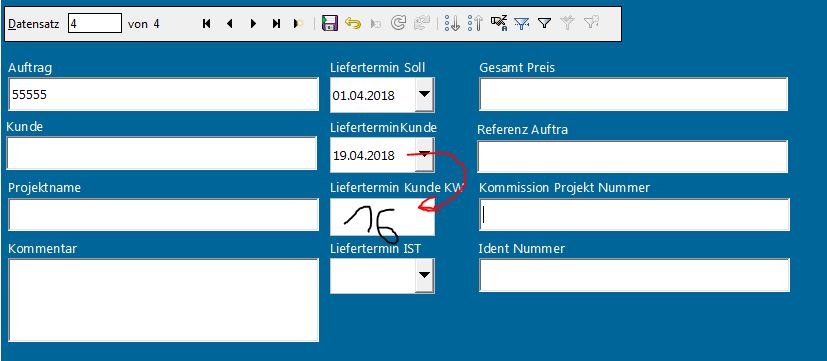Undo data entry with yellow arrow
This screenshot has height=361, width=827.
coord(353,24)
